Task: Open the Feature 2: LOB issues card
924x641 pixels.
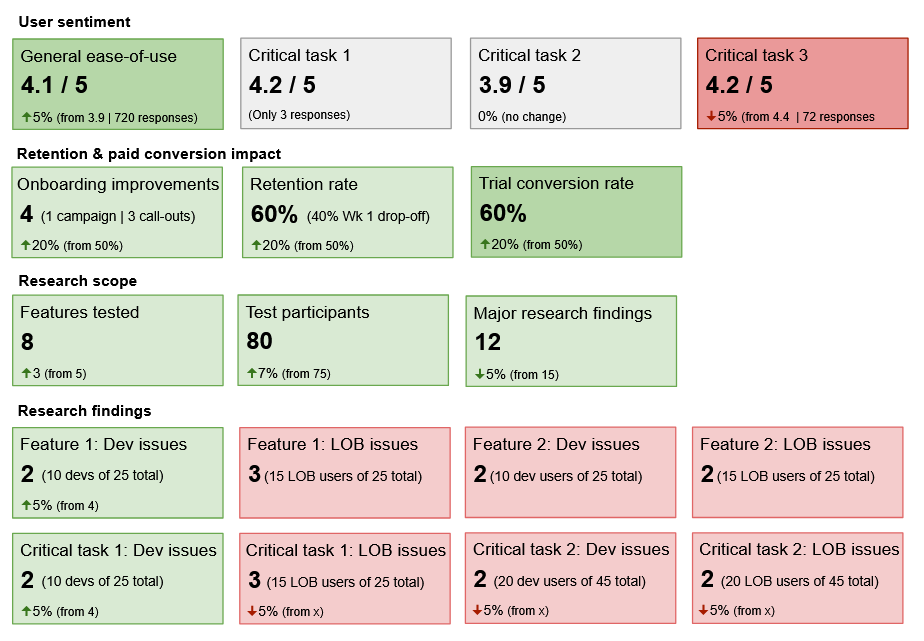Action: (x=797, y=472)
